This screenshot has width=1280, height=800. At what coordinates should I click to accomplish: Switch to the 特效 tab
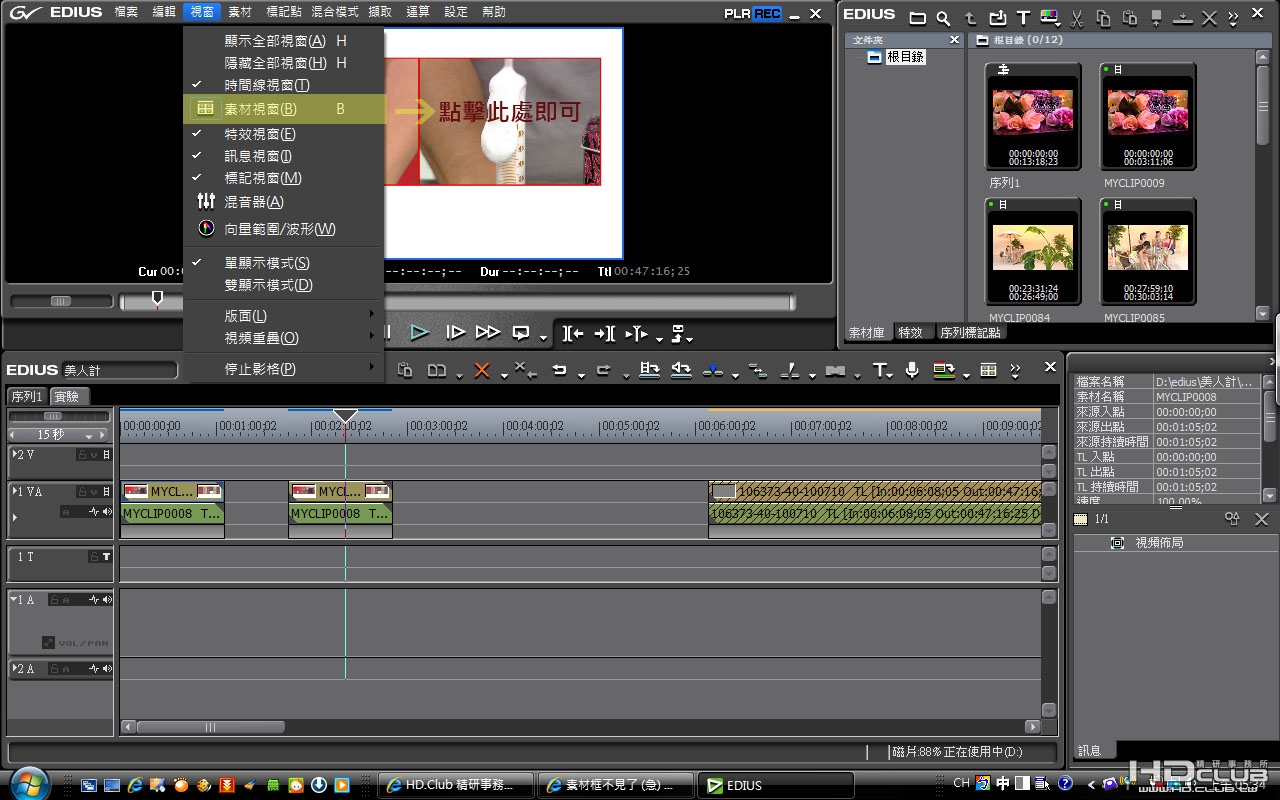(x=910, y=332)
